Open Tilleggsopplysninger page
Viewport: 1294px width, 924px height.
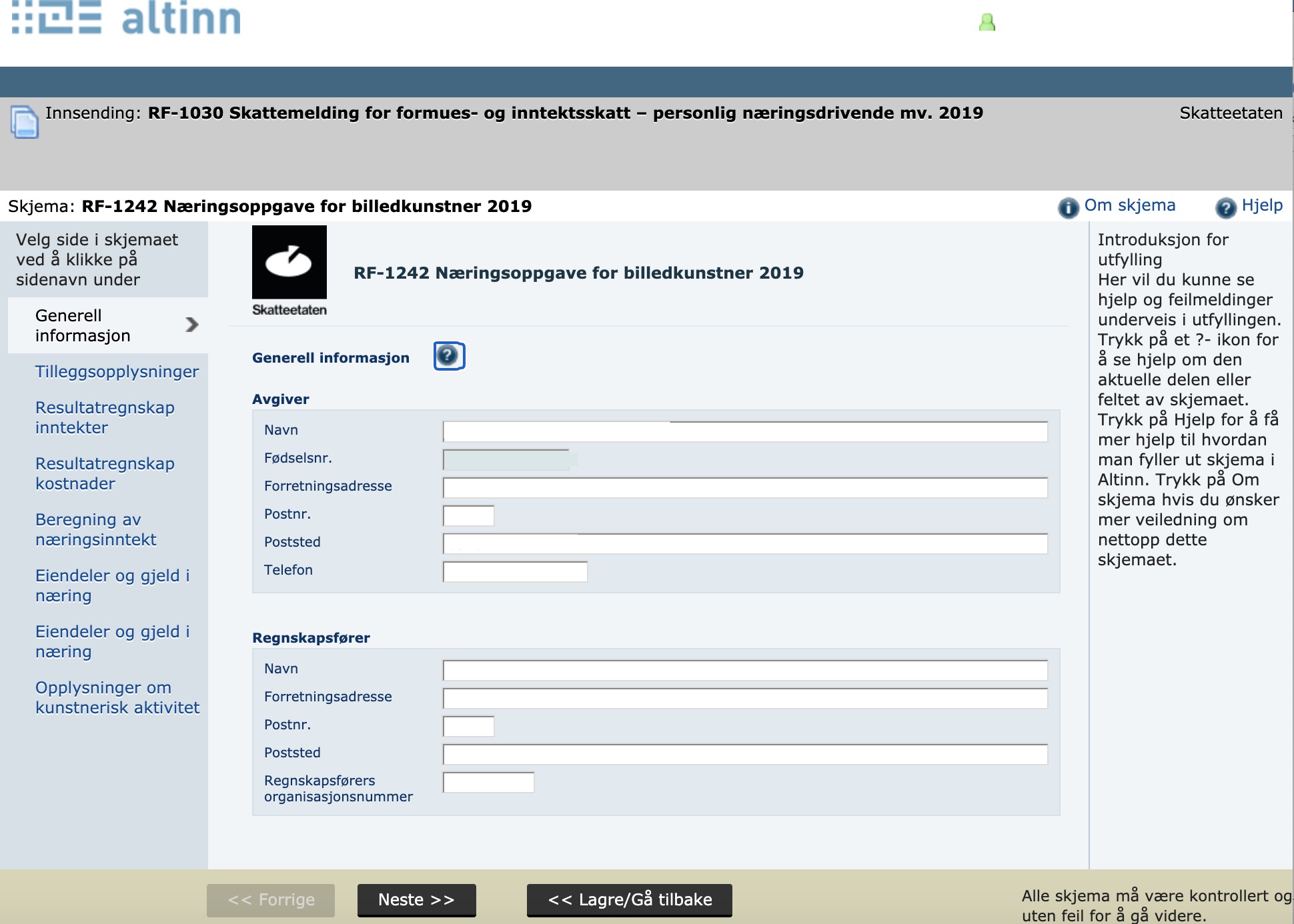click(x=117, y=371)
